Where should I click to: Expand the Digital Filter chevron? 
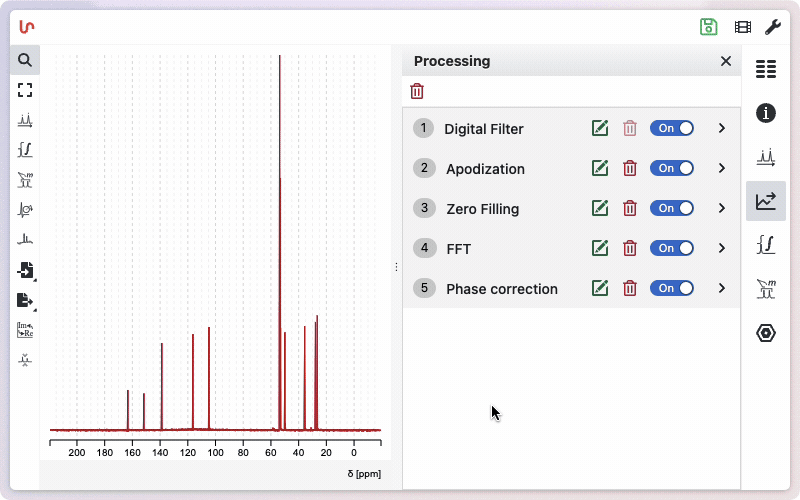click(x=722, y=128)
